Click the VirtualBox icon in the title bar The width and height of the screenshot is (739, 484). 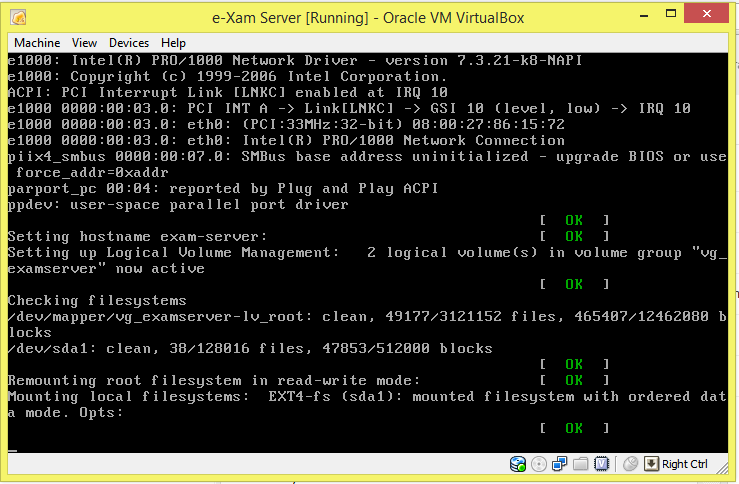[18, 18]
